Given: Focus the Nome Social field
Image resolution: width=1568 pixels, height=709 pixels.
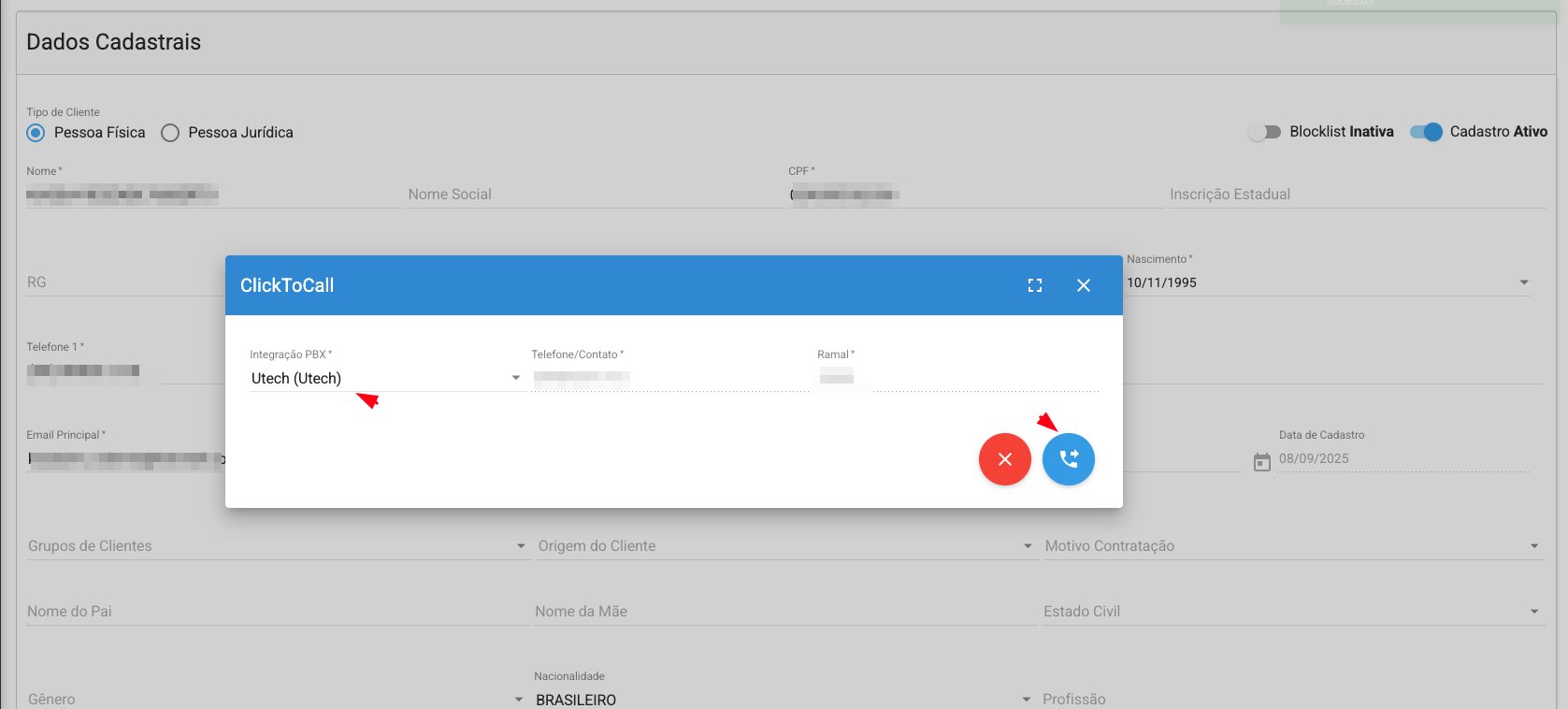Looking at the screenshot, I should [593, 195].
